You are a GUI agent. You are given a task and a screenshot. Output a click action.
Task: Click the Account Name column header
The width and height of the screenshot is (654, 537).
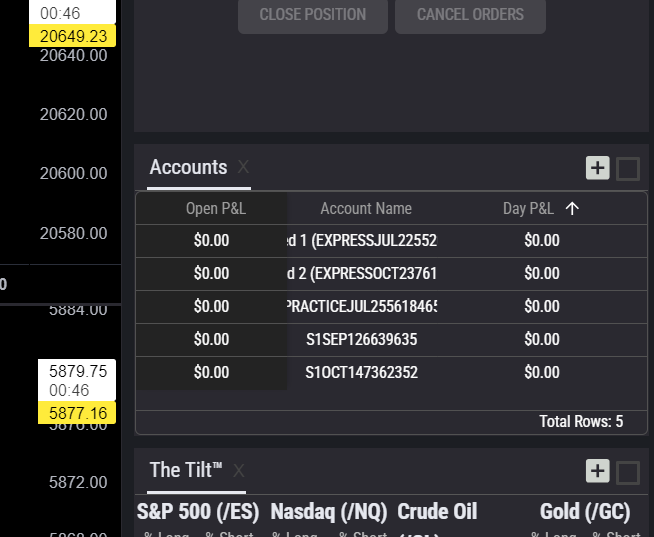click(x=366, y=208)
